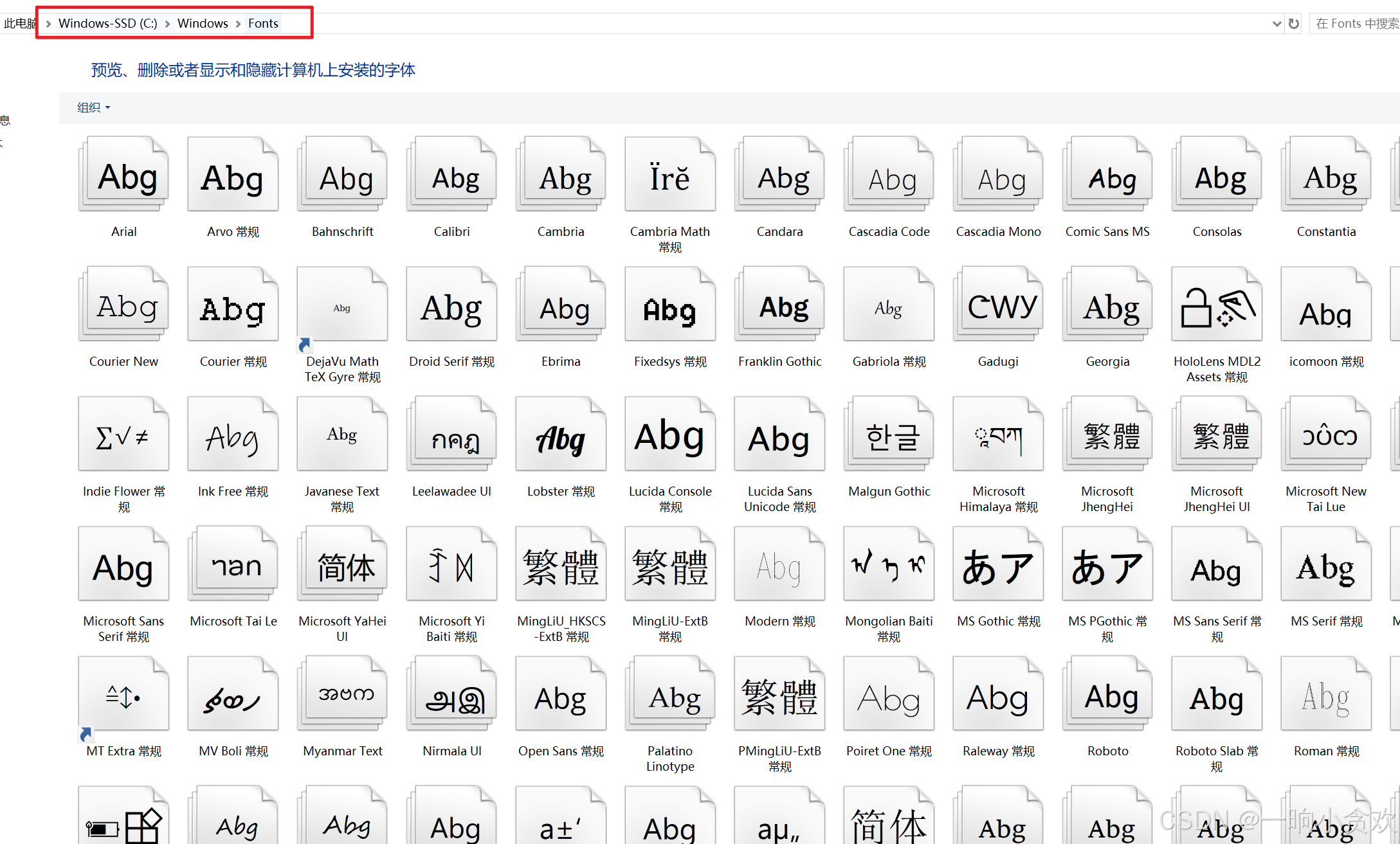Open the 组织 dropdown menu
This screenshot has height=844, width=1400.
(94, 107)
